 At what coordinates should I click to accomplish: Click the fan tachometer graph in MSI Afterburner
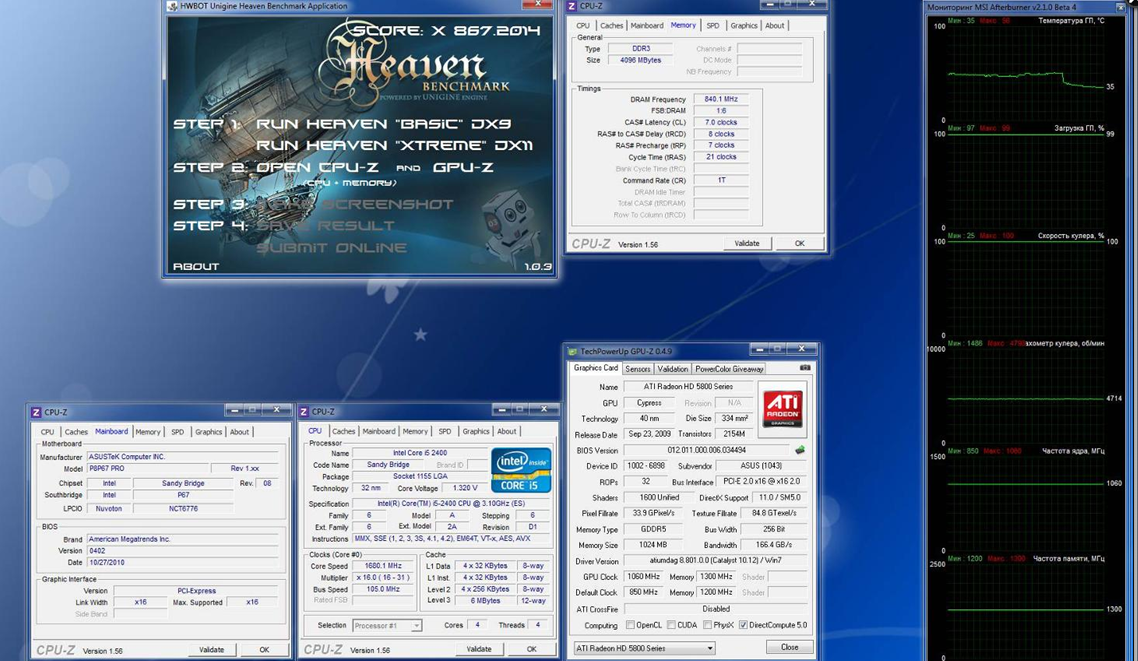[1026, 396]
